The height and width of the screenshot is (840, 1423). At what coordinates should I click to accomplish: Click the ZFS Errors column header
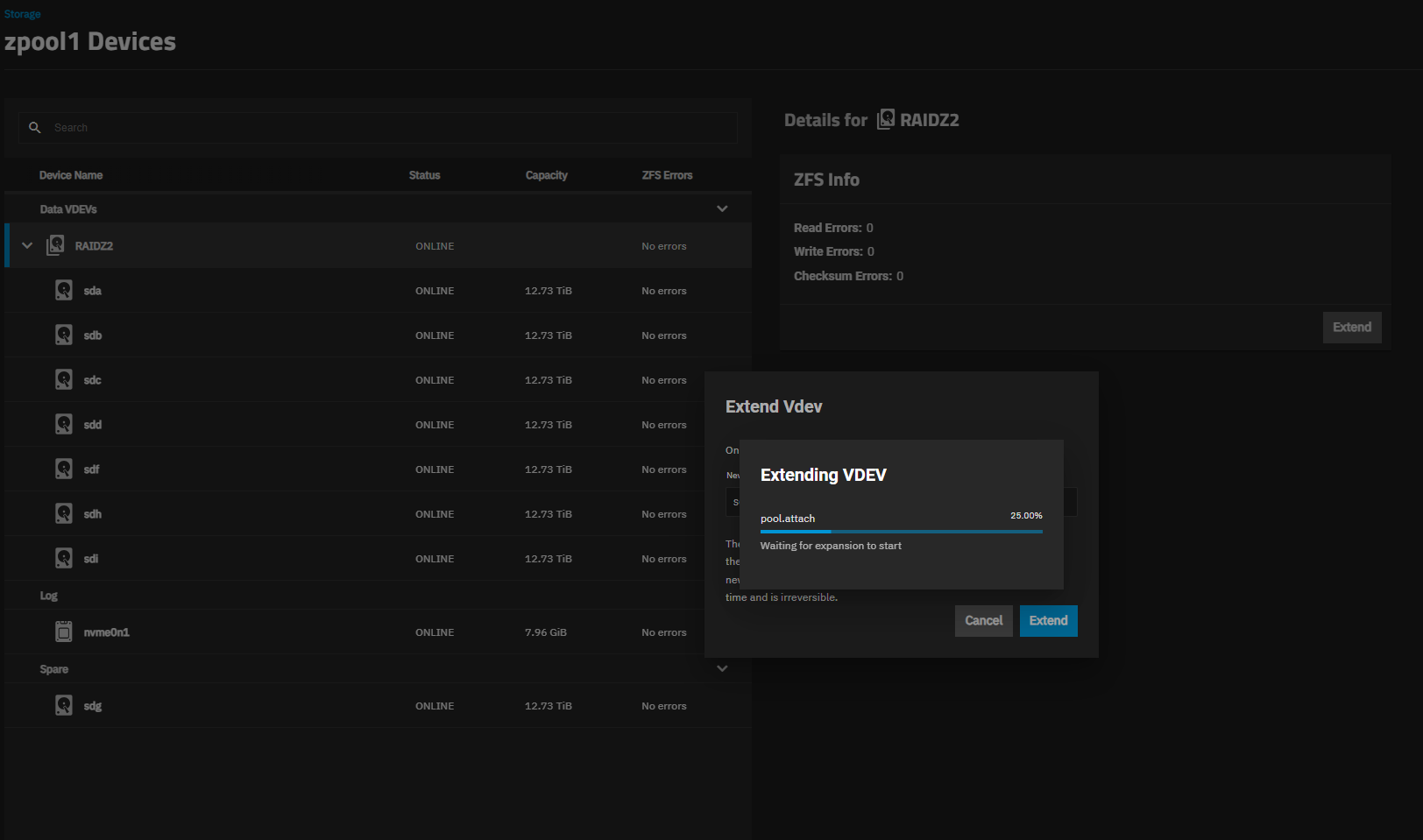pos(668,175)
